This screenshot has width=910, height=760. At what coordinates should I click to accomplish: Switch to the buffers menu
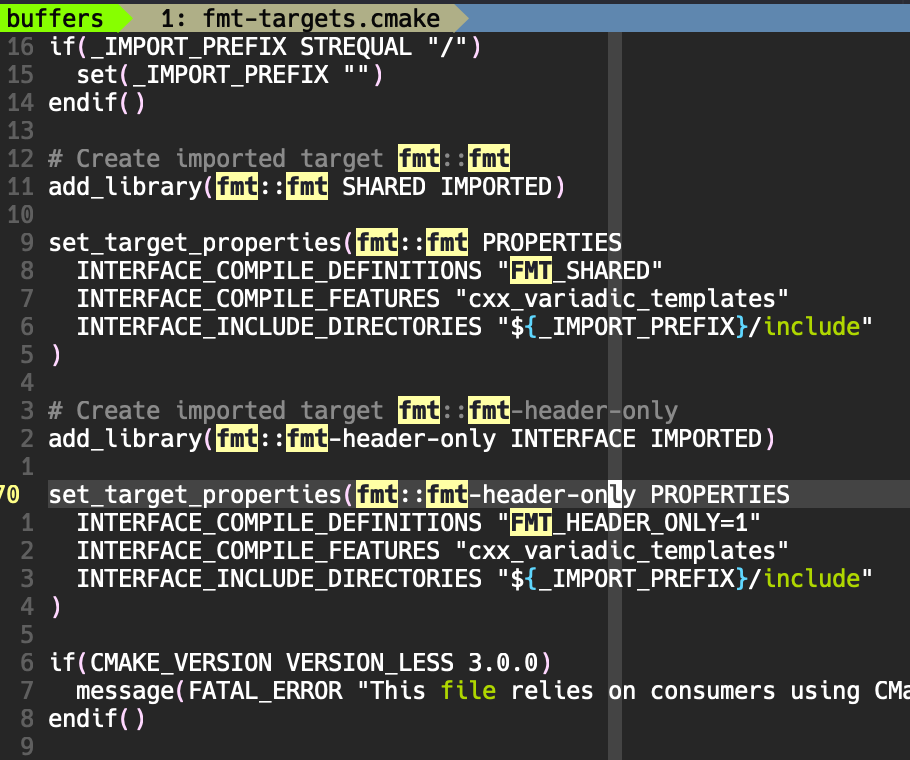(55, 17)
